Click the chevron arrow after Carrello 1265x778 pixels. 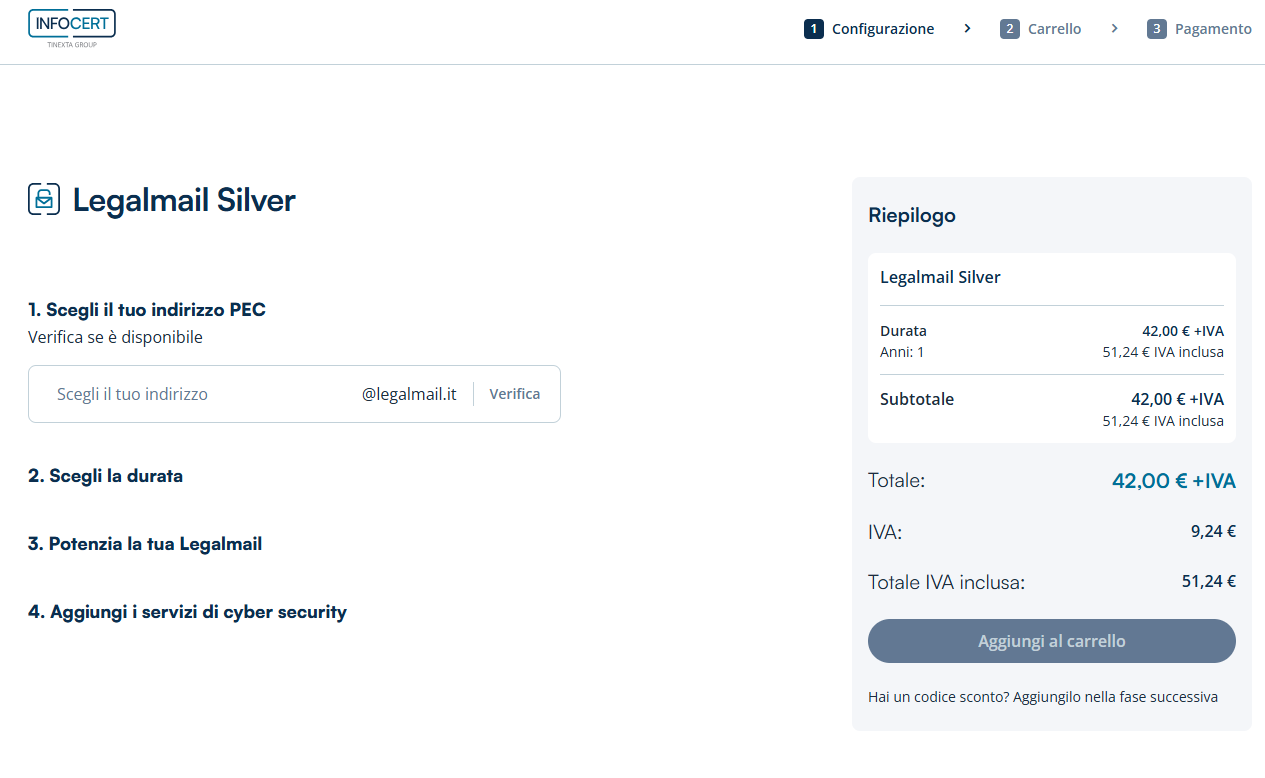(x=1114, y=29)
